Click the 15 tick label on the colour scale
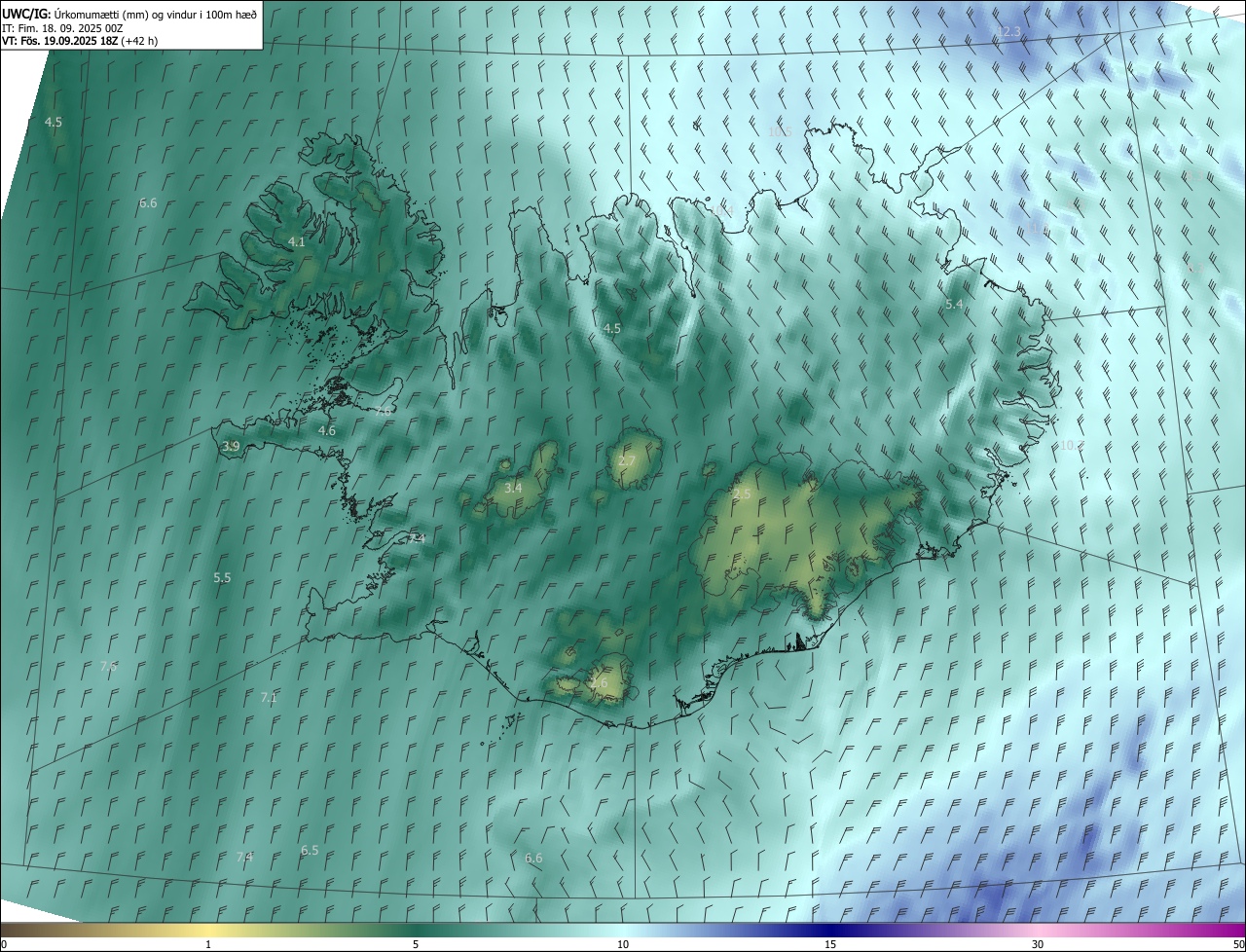 pyautogui.click(x=830, y=944)
